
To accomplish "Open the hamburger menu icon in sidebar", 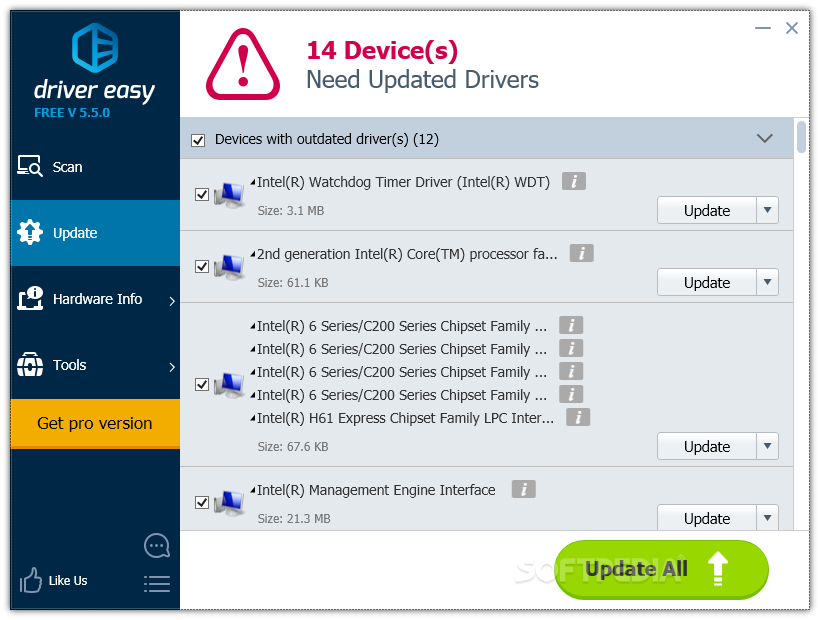I will pos(157,583).
